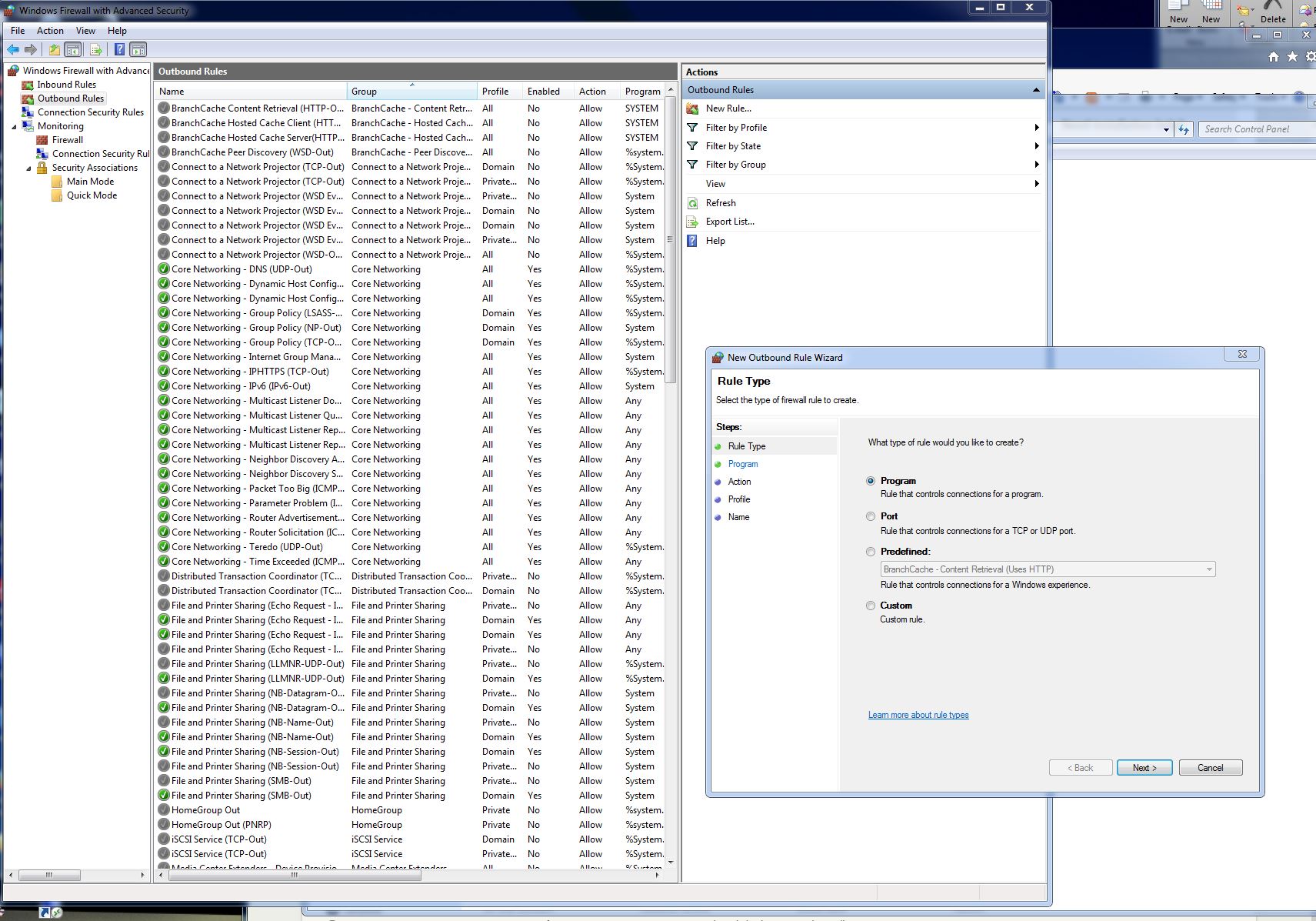1316x921 pixels.
Task: Click the Filter by Profile funnel icon
Action: 693,127
